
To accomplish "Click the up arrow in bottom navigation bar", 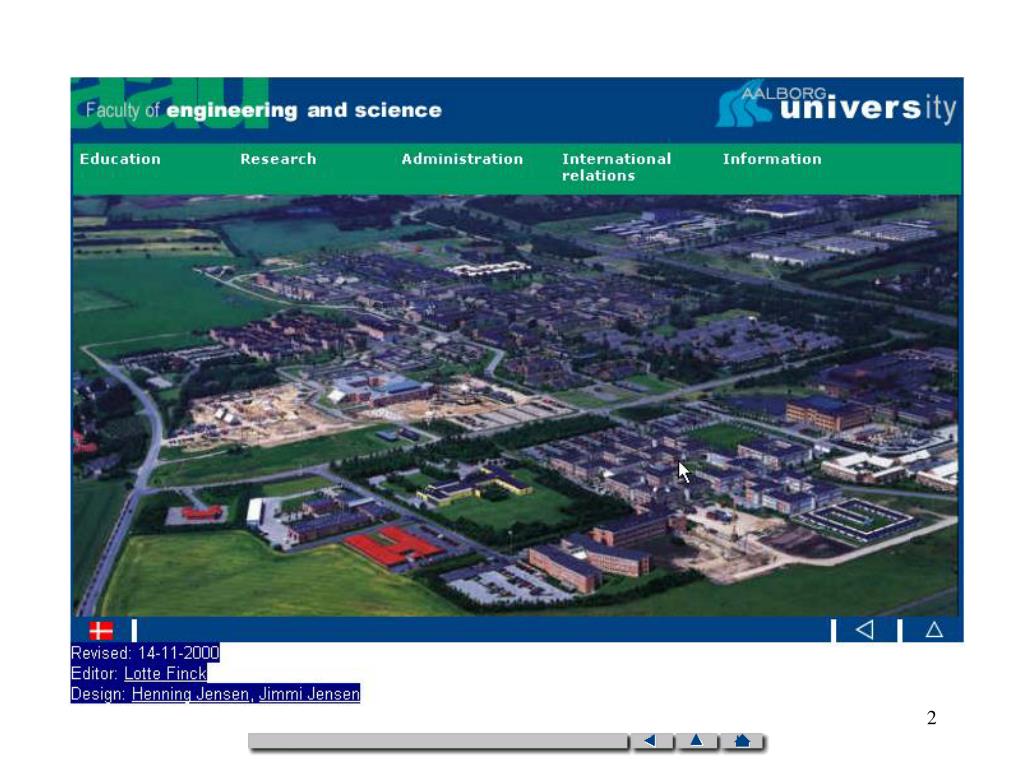I will point(696,741).
